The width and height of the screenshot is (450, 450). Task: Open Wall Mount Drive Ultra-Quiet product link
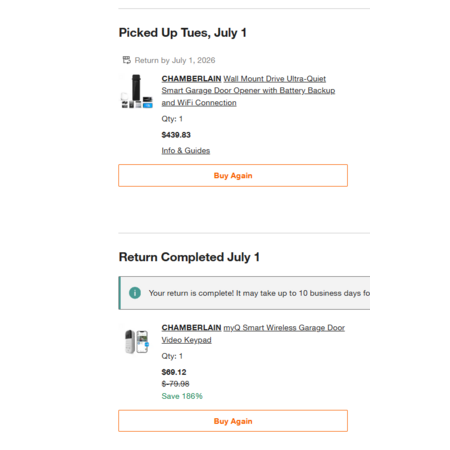pos(274,79)
